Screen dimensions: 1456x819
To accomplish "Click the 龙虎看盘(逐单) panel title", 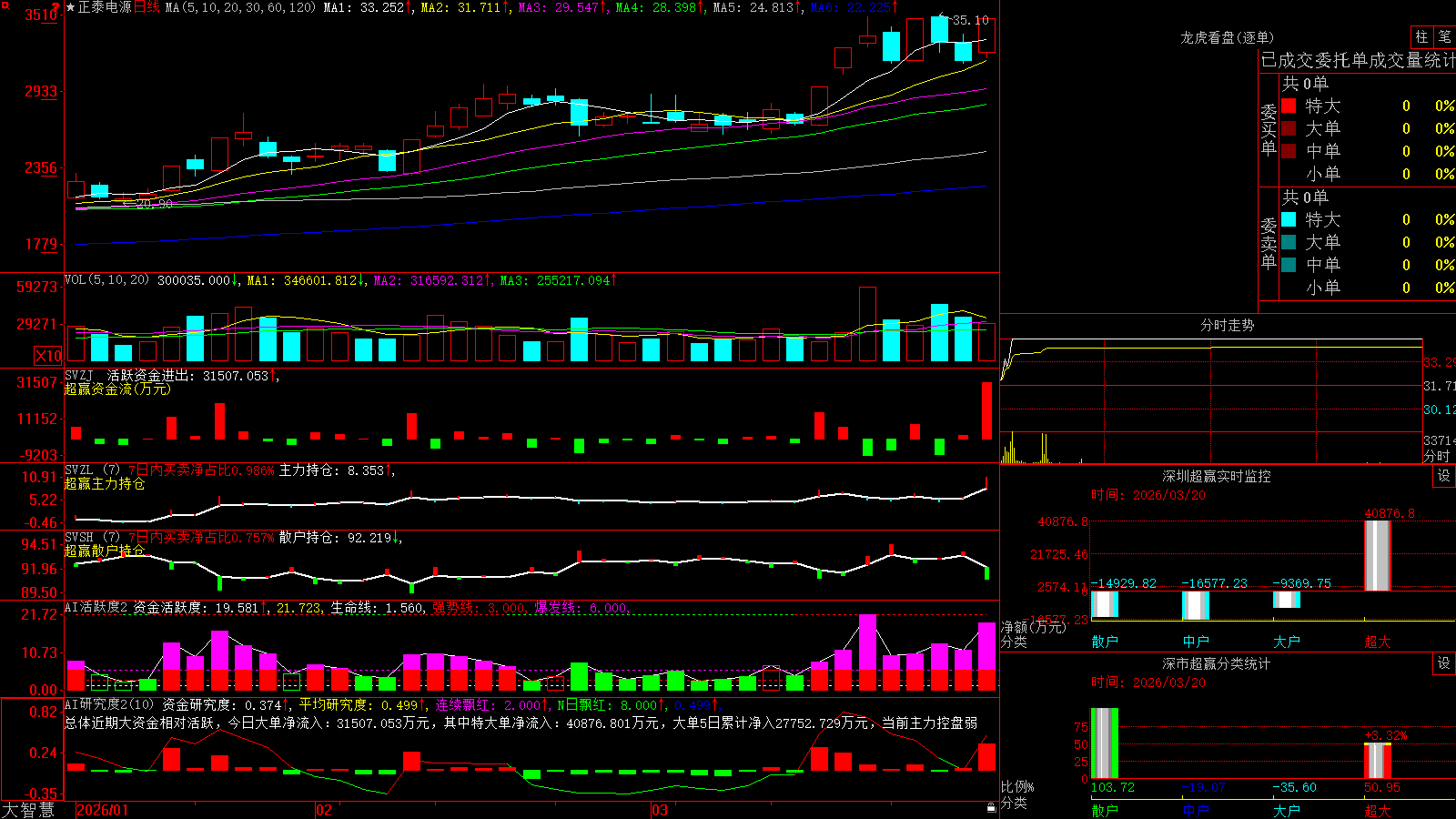I will [x=1227, y=37].
